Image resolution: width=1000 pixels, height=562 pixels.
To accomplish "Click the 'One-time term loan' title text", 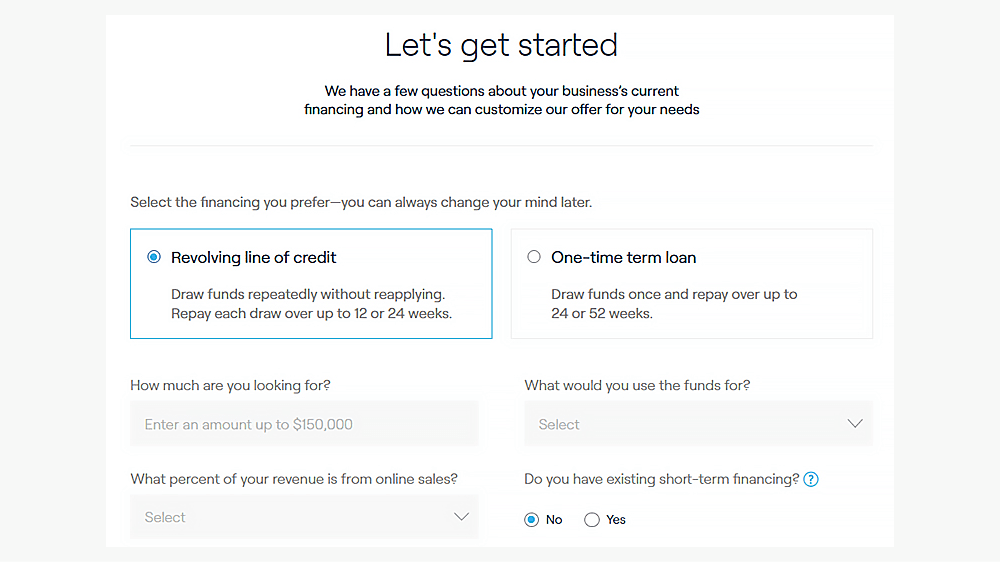I will click(624, 257).
